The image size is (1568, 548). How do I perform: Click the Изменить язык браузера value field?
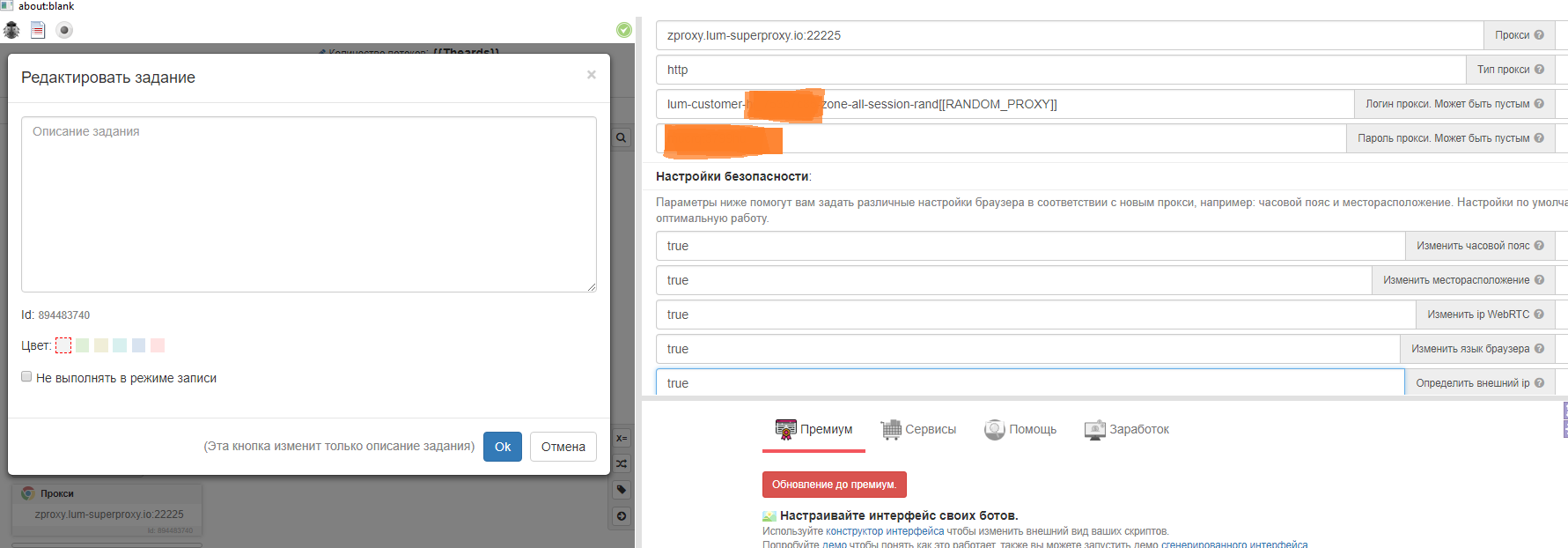1028,349
